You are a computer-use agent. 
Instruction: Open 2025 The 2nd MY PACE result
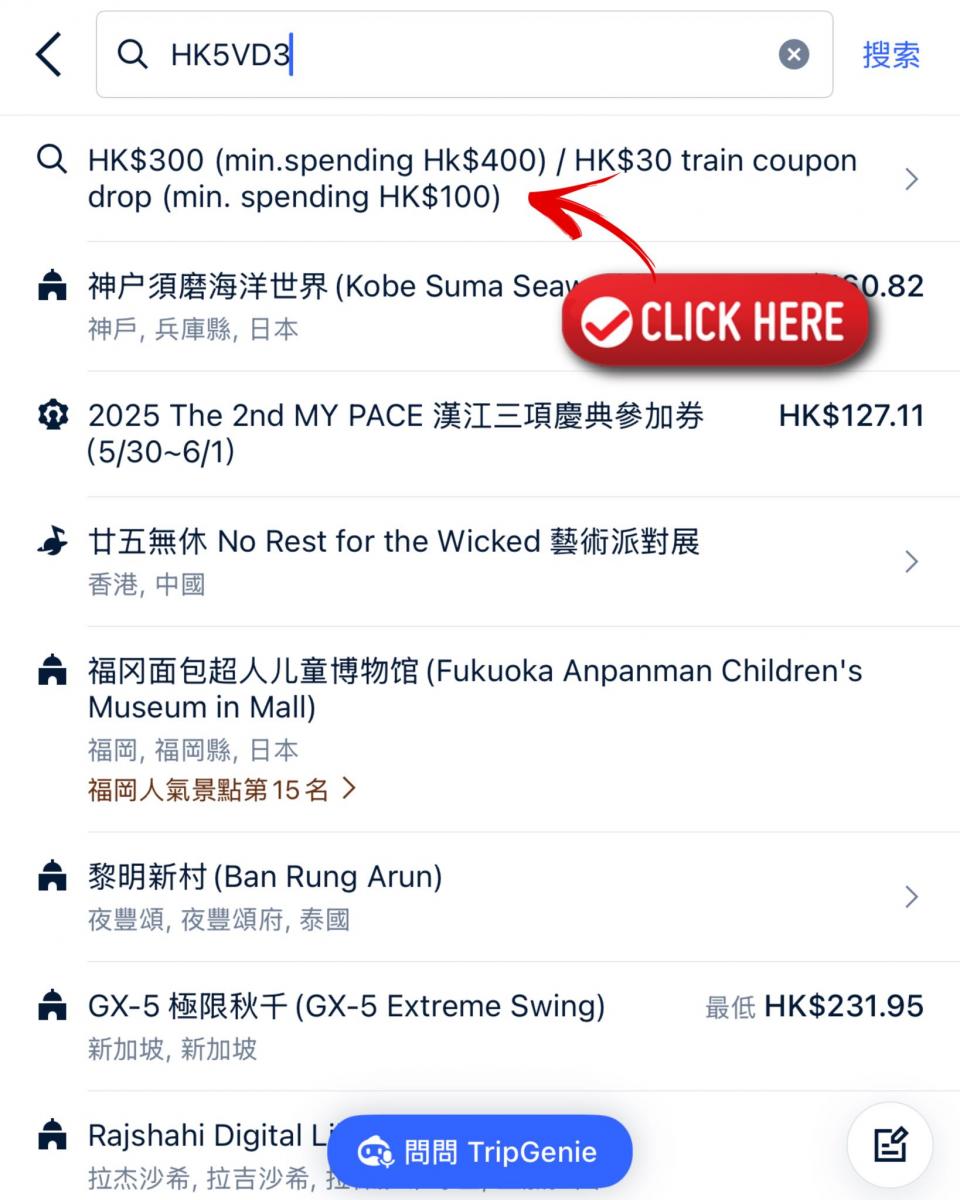pyautogui.click(x=480, y=434)
